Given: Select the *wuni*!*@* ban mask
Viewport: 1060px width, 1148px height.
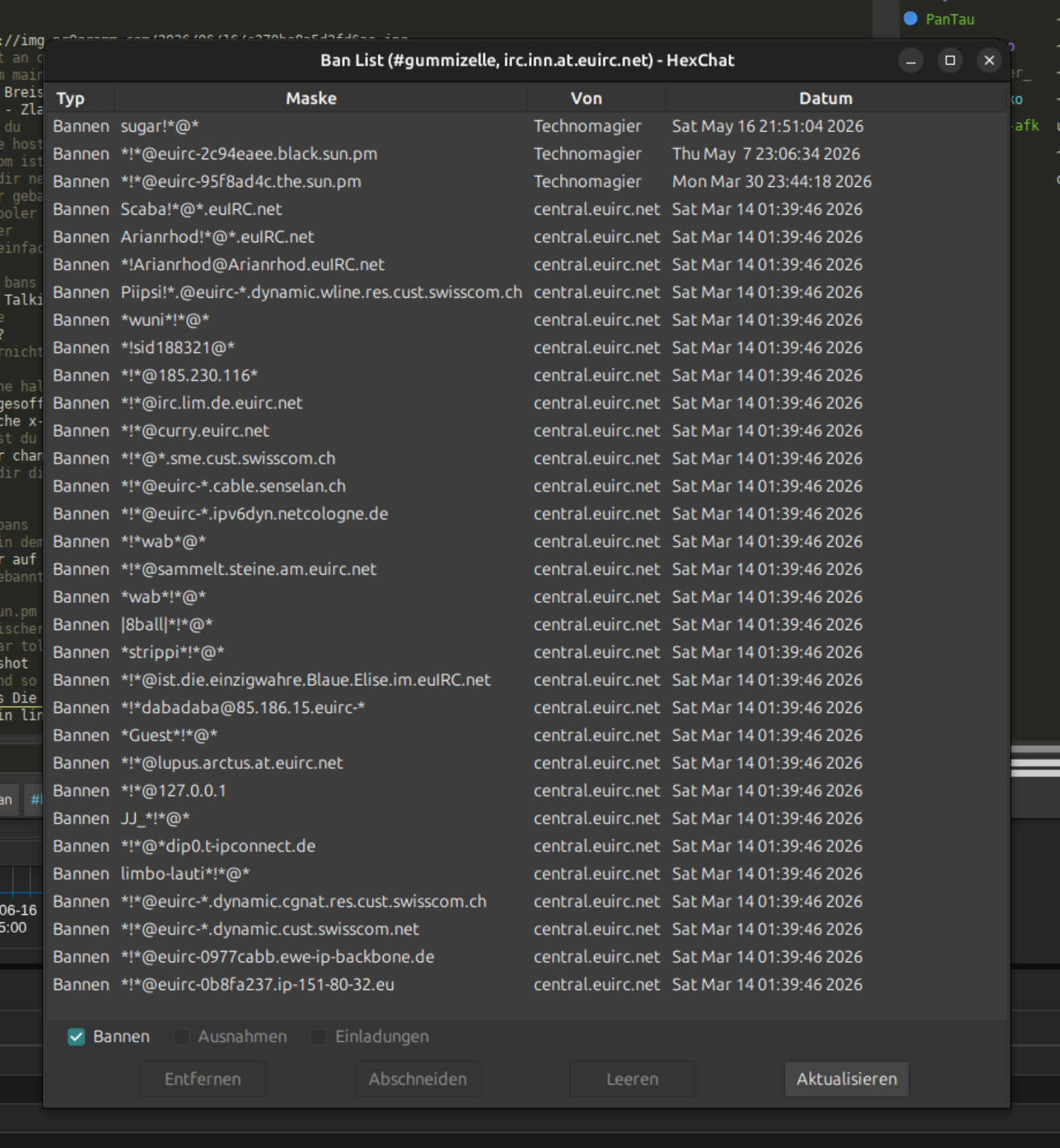Looking at the screenshot, I should click(164, 320).
